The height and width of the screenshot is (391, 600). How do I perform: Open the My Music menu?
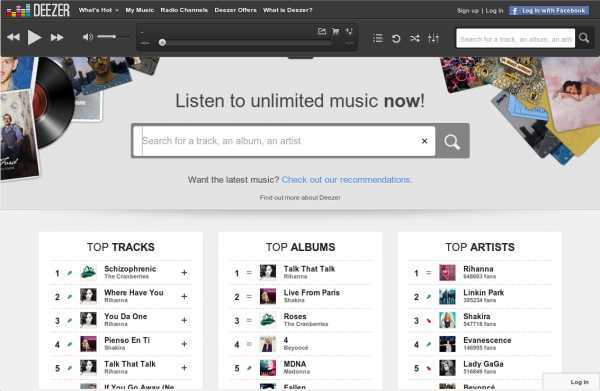pyautogui.click(x=140, y=10)
